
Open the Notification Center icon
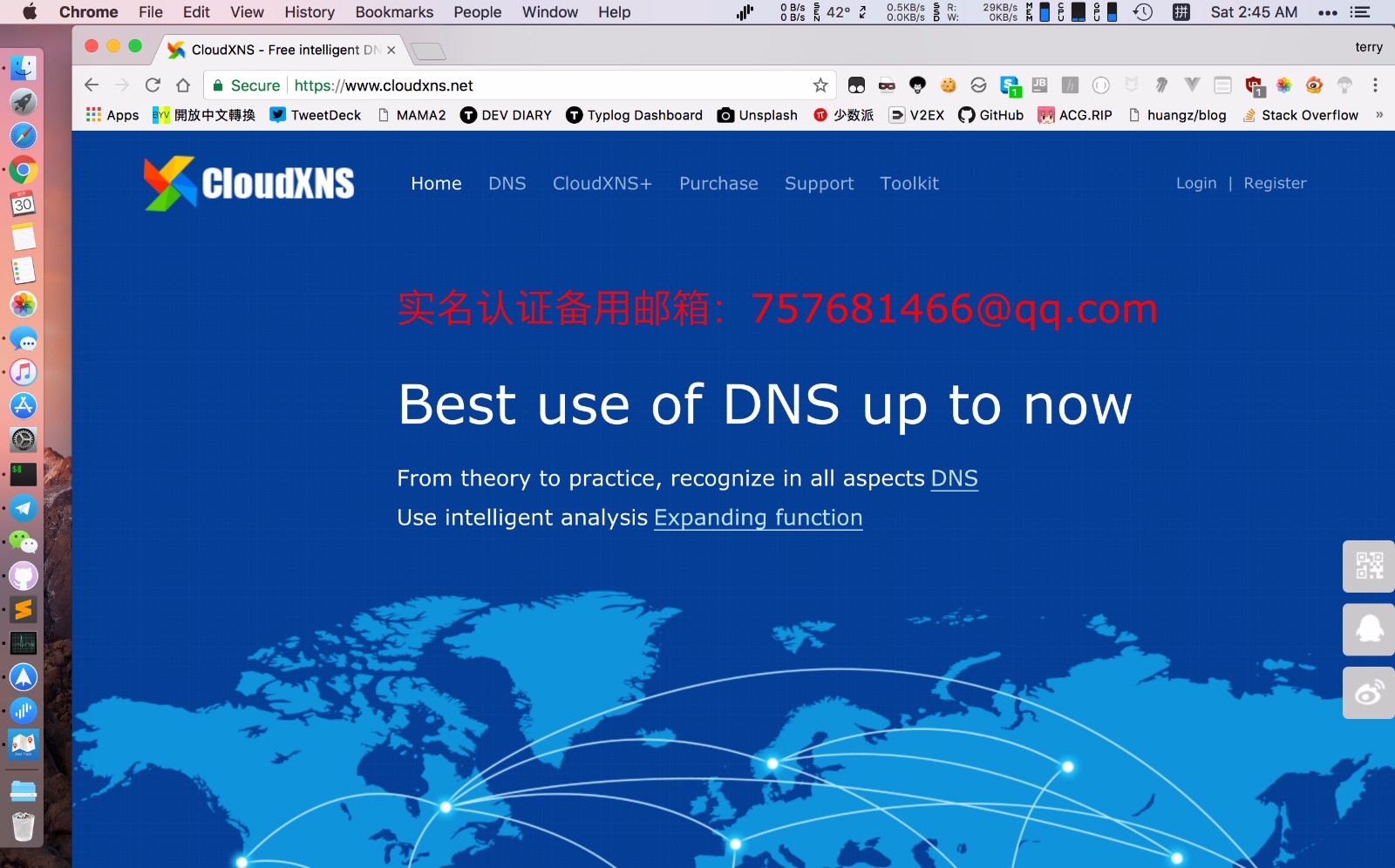pyautogui.click(x=1360, y=12)
